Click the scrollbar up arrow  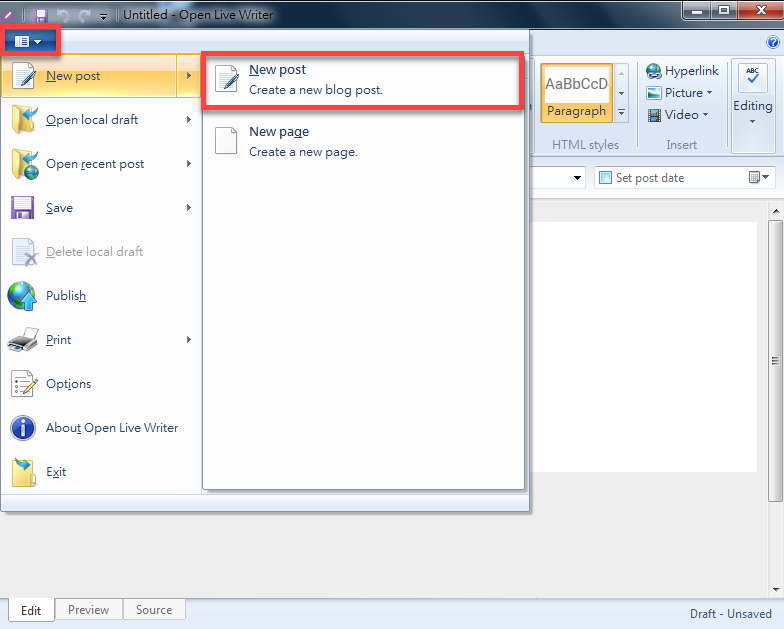coord(776,211)
